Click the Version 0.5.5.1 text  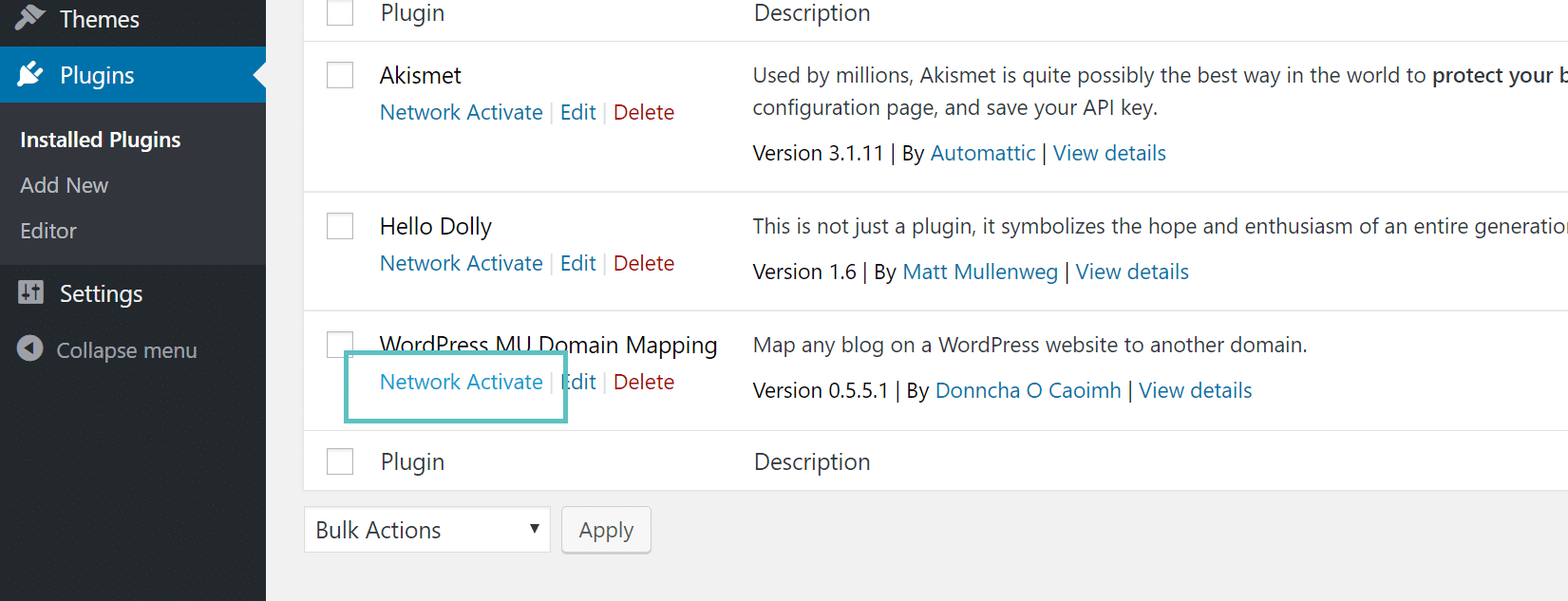[821, 390]
